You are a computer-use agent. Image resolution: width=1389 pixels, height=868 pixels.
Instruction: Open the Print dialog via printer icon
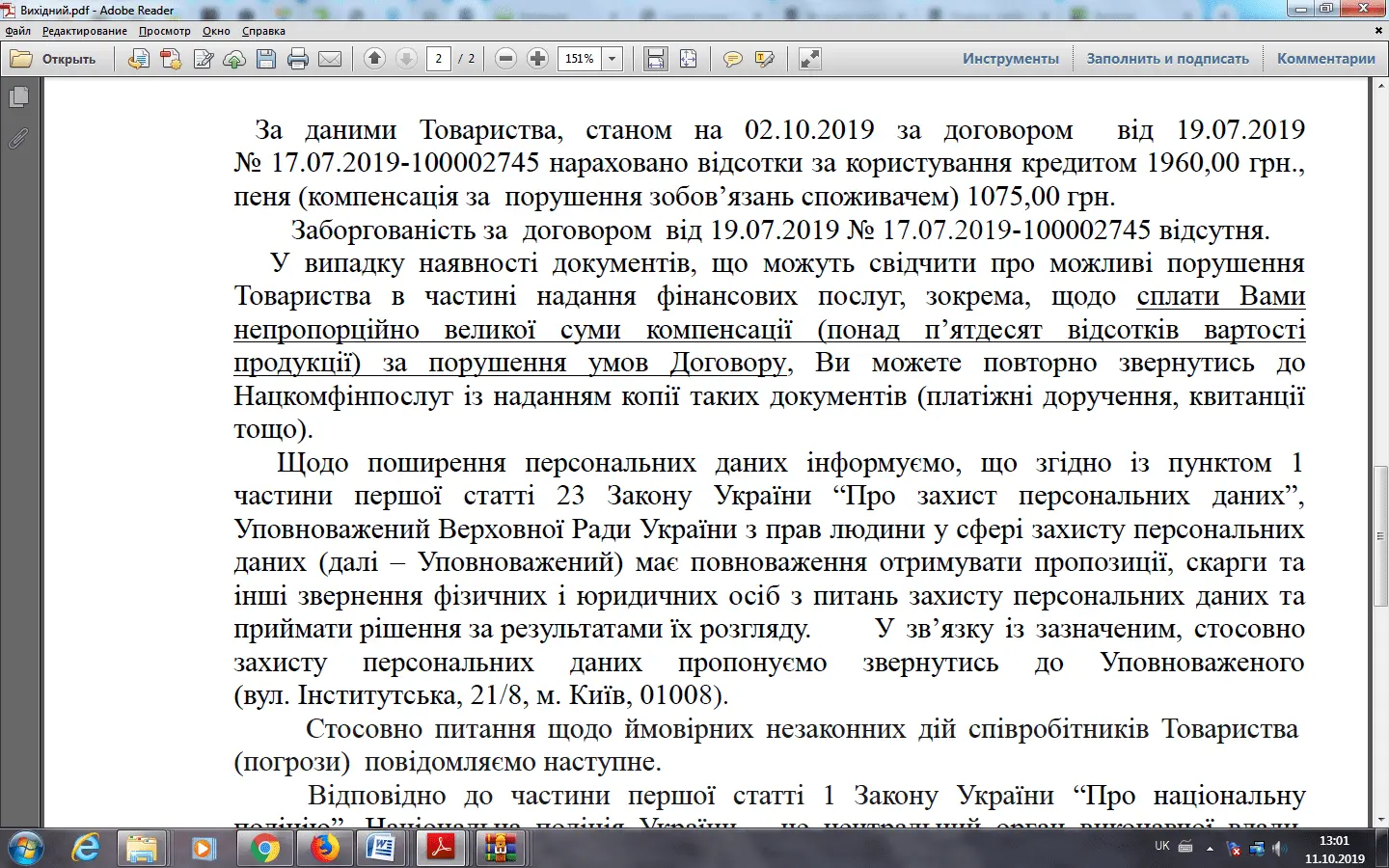(298, 58)
